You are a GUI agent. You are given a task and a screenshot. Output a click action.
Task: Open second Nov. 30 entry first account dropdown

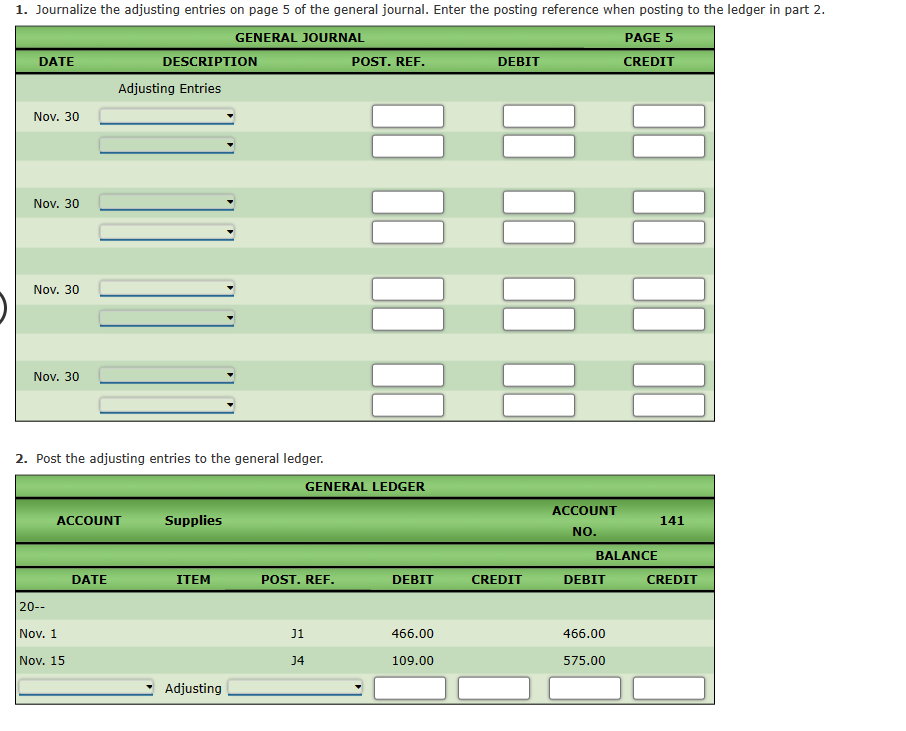click(167, 202)
